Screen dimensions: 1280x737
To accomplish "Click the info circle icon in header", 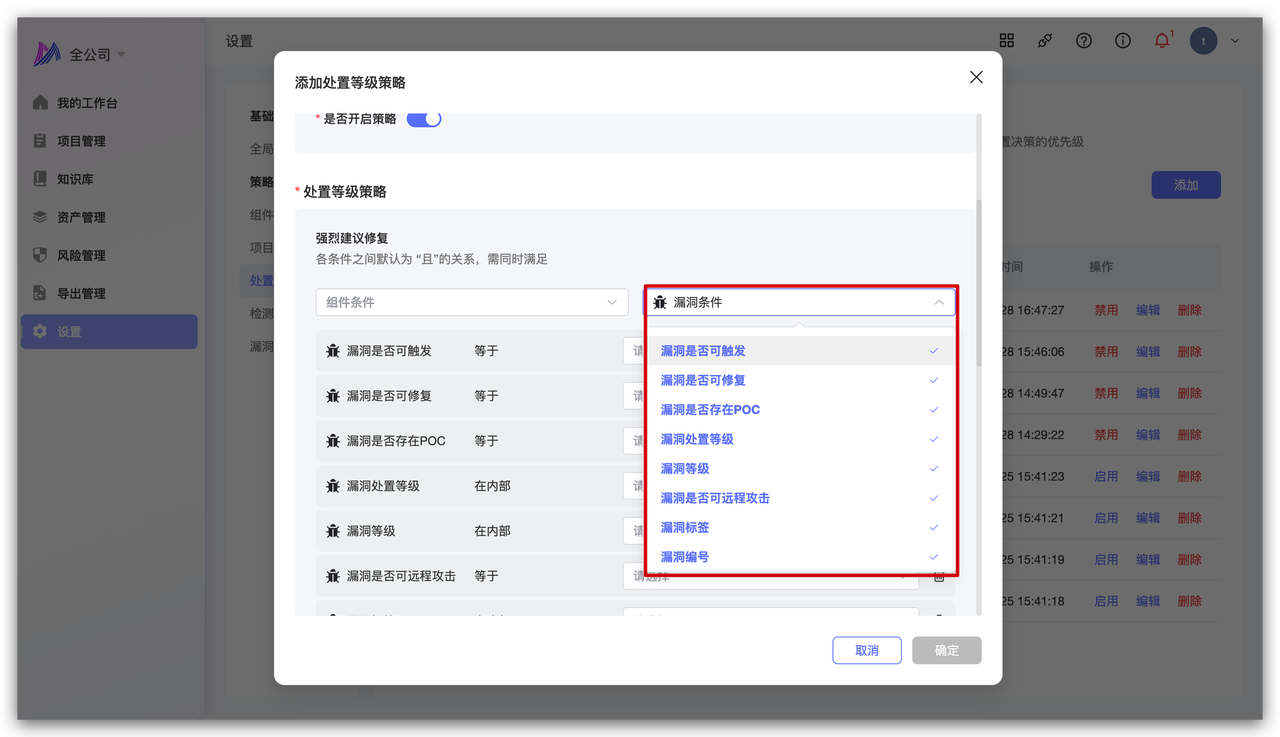I will coord(1123,41).
